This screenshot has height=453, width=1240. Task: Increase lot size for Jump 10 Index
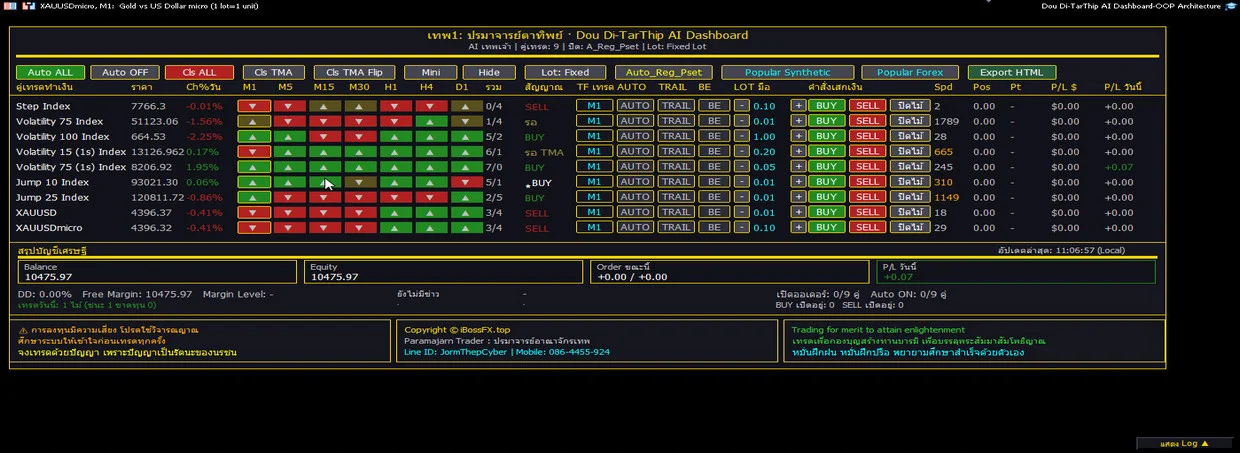click(798, 182)
